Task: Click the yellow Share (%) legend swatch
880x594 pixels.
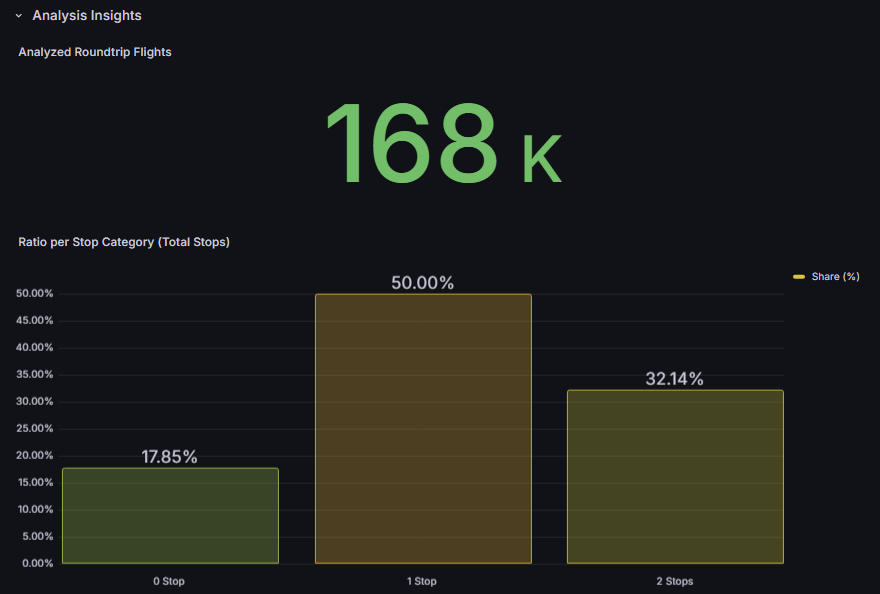Action: pos(799,277)
